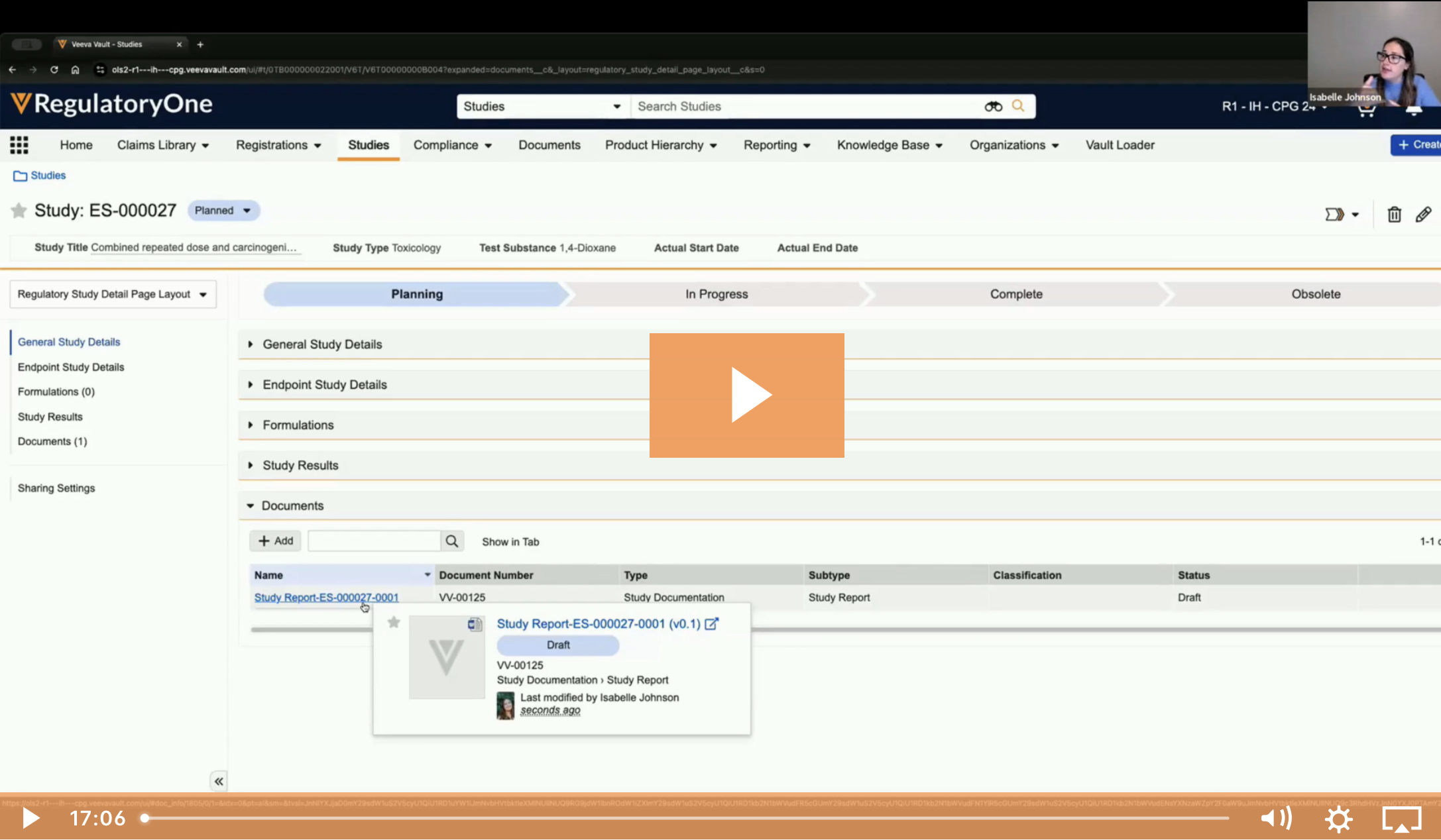Mute the video volume speaker
The image size is (1441, 840).
click(1276, 819)
